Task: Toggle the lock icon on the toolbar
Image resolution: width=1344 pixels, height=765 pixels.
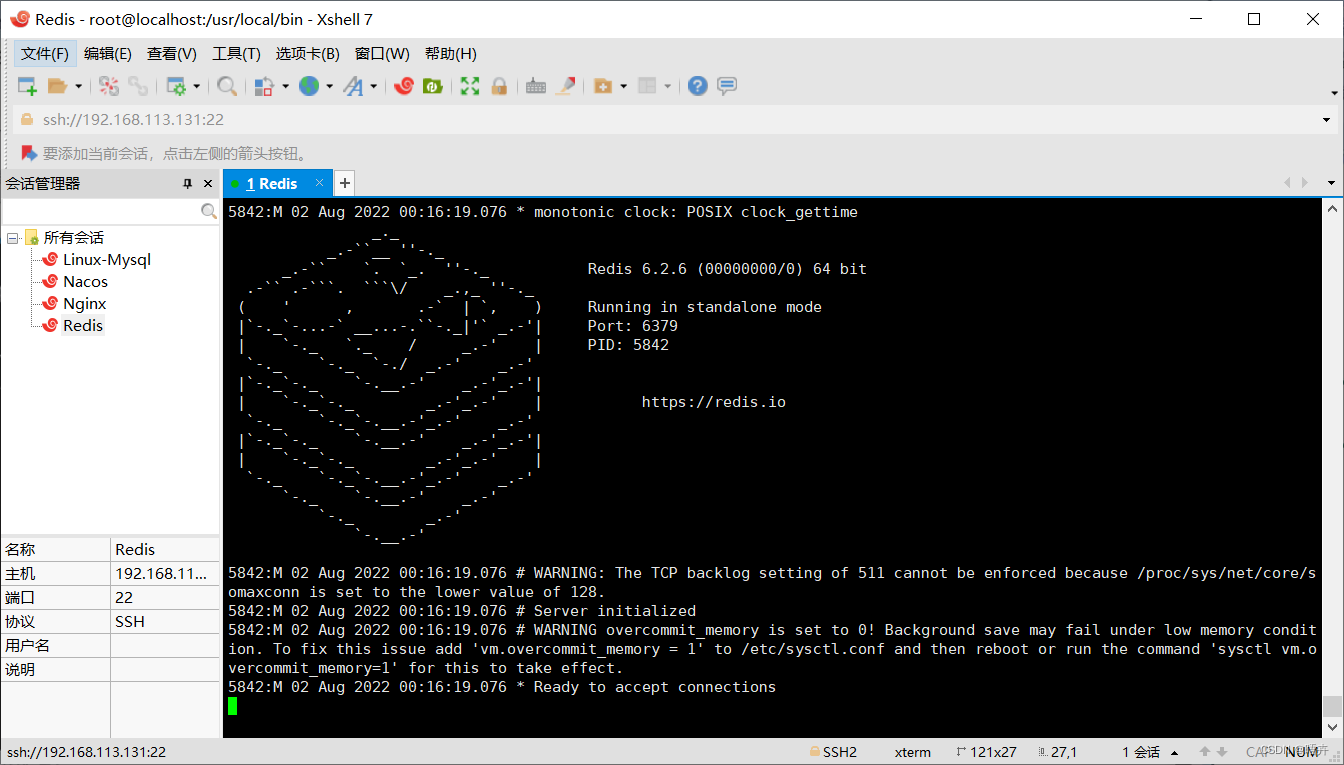Action: click(499, 86)
